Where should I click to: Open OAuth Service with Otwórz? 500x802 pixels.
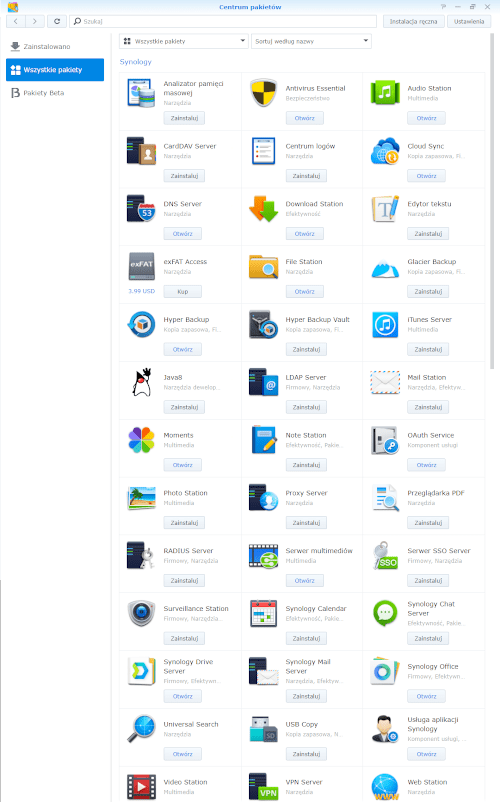coord(426,465)
